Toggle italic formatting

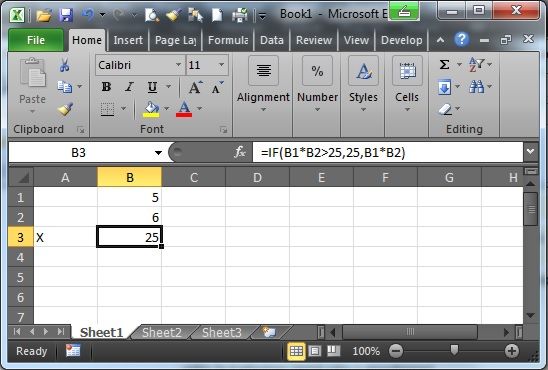click(129, 87)
